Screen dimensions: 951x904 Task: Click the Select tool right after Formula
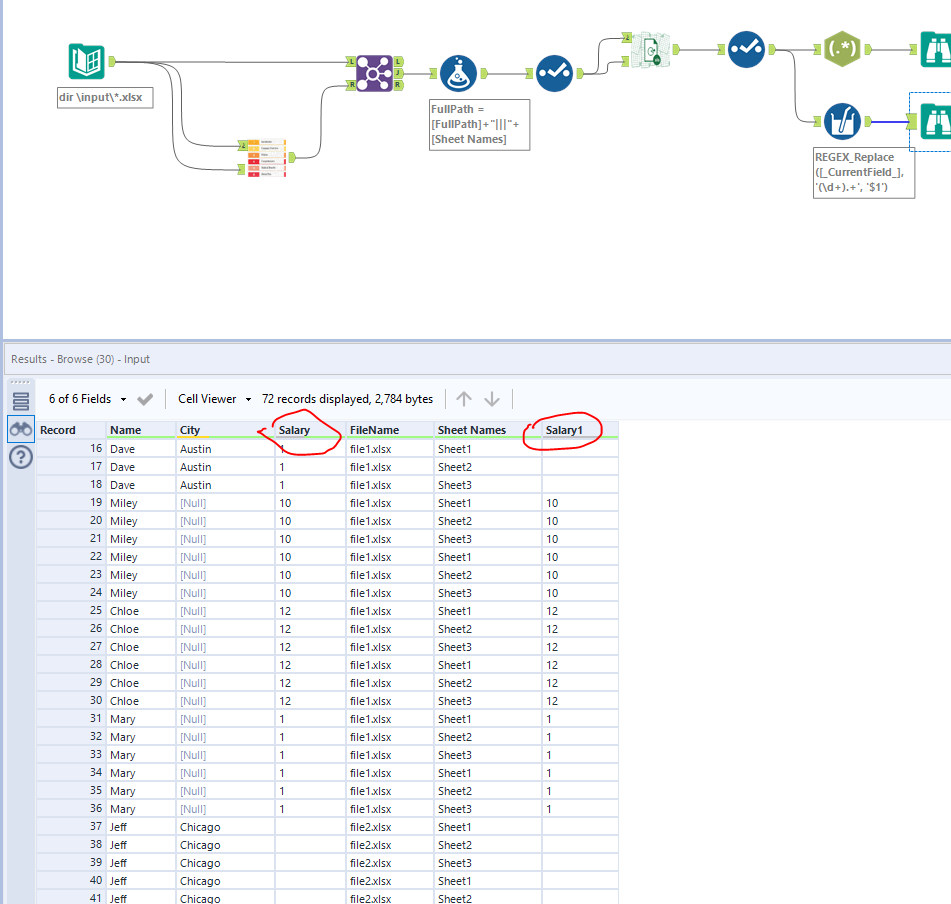coord(554,72)
